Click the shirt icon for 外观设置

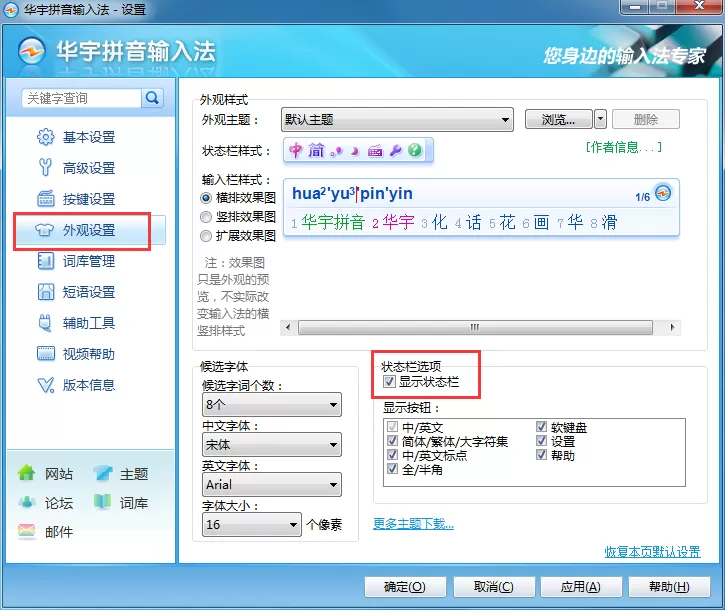click(44, 229)
